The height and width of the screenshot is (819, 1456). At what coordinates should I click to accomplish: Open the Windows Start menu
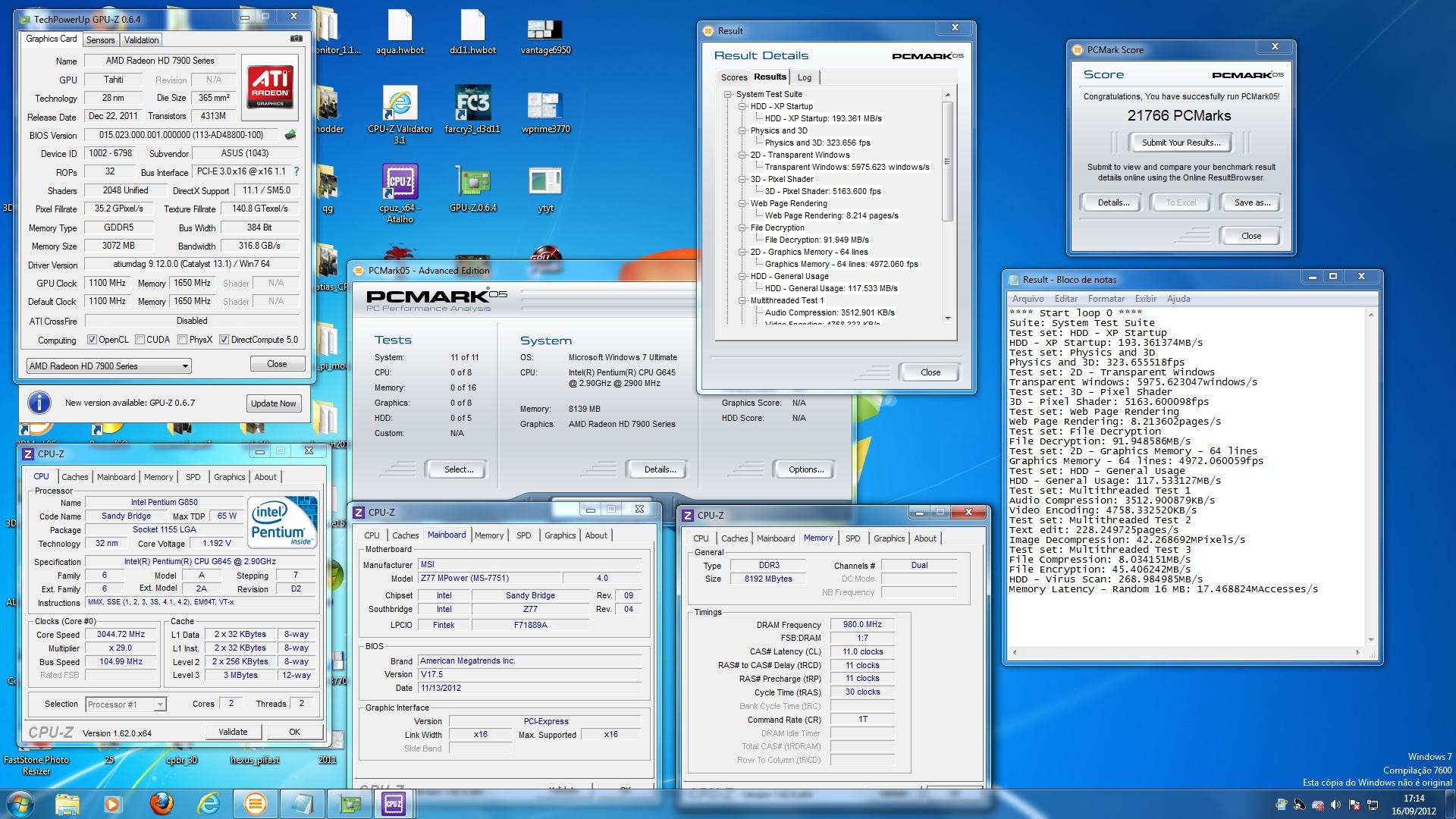coord(20,804)
